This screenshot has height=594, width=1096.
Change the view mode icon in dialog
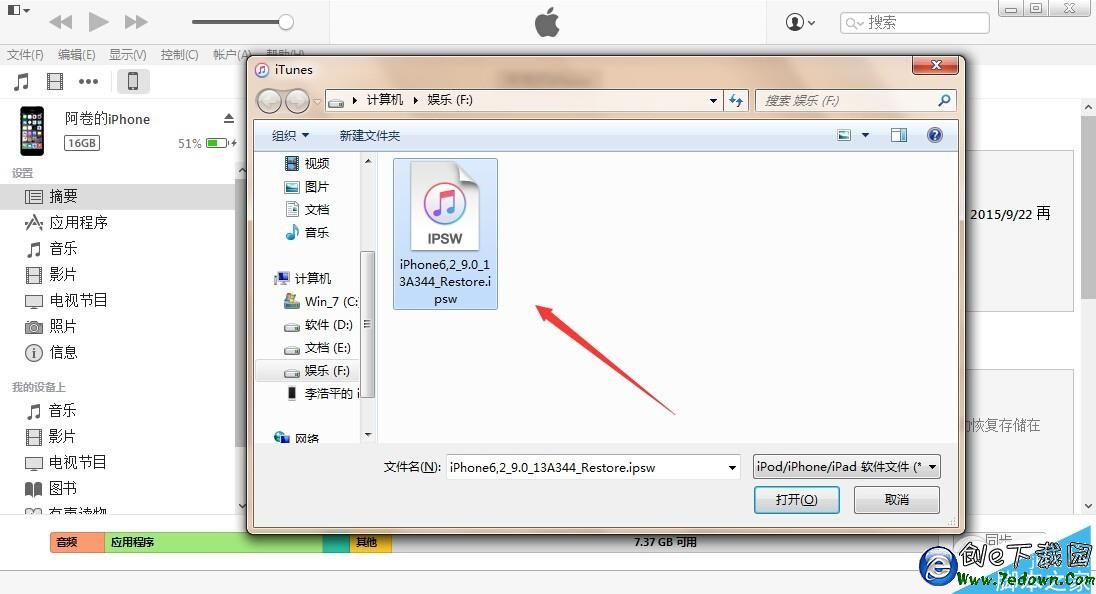tap(844, 135)
